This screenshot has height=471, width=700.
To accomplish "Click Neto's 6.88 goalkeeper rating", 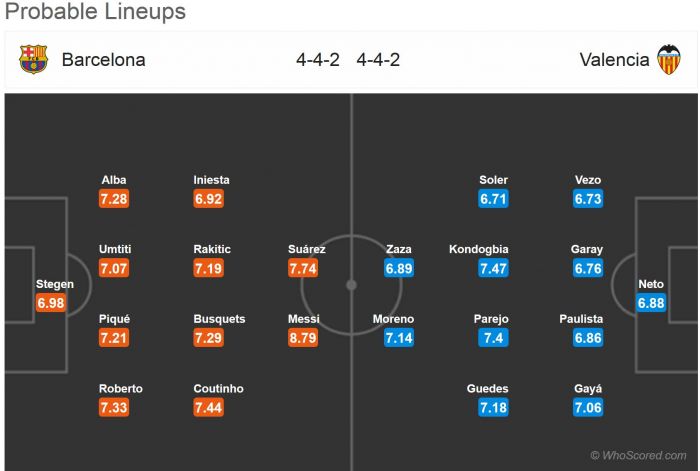I will (651, 303).
